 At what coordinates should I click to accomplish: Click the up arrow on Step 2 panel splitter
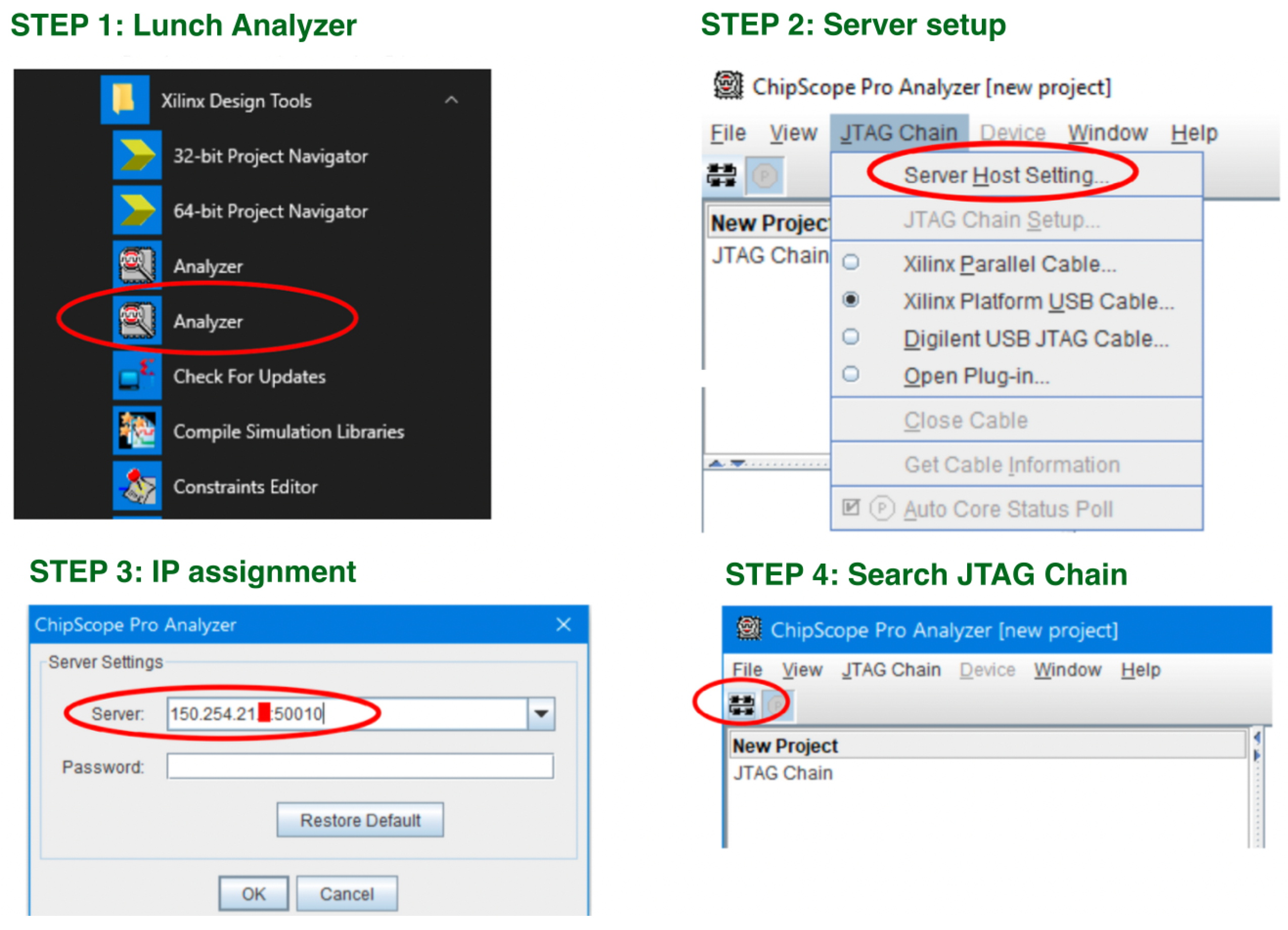pos(717,464)
